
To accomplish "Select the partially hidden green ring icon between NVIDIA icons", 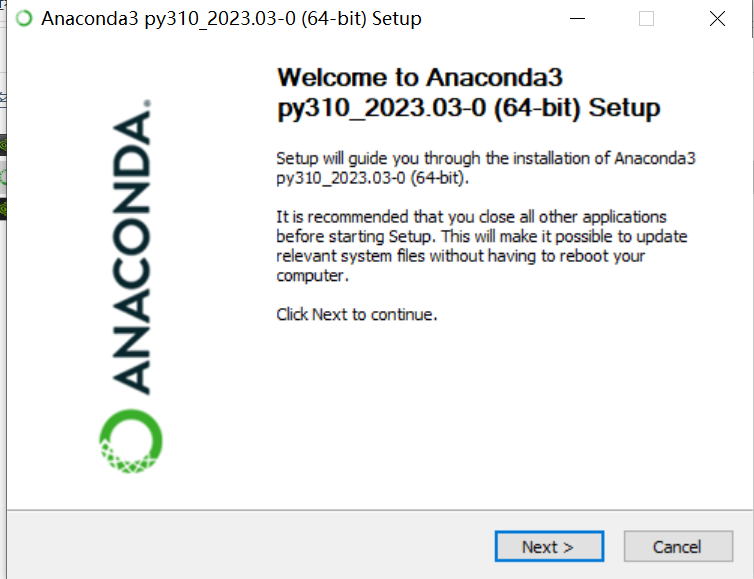I will pyautogui.click(x=3, y=177).
